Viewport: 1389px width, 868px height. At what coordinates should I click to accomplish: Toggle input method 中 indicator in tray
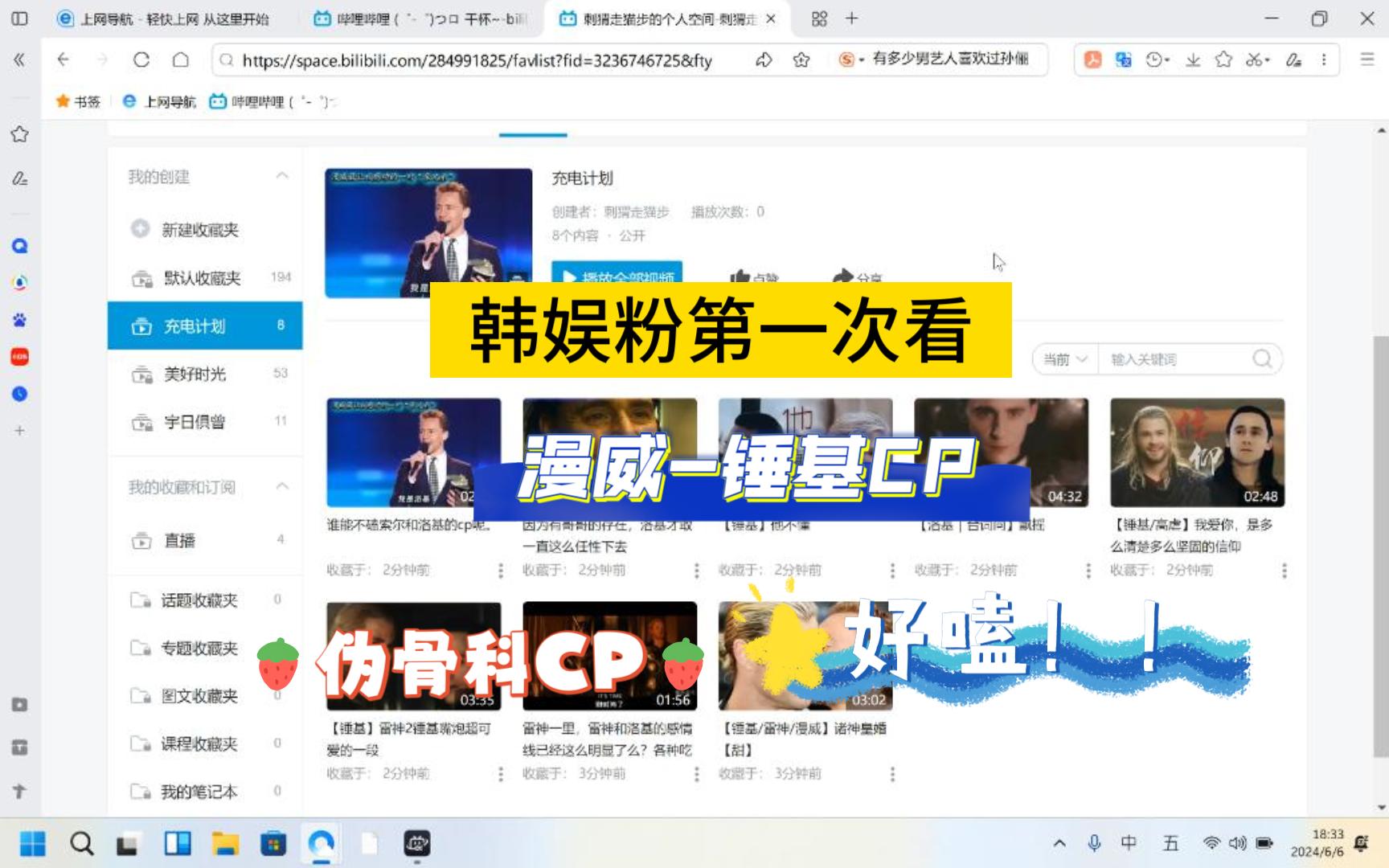(1129, 843)
